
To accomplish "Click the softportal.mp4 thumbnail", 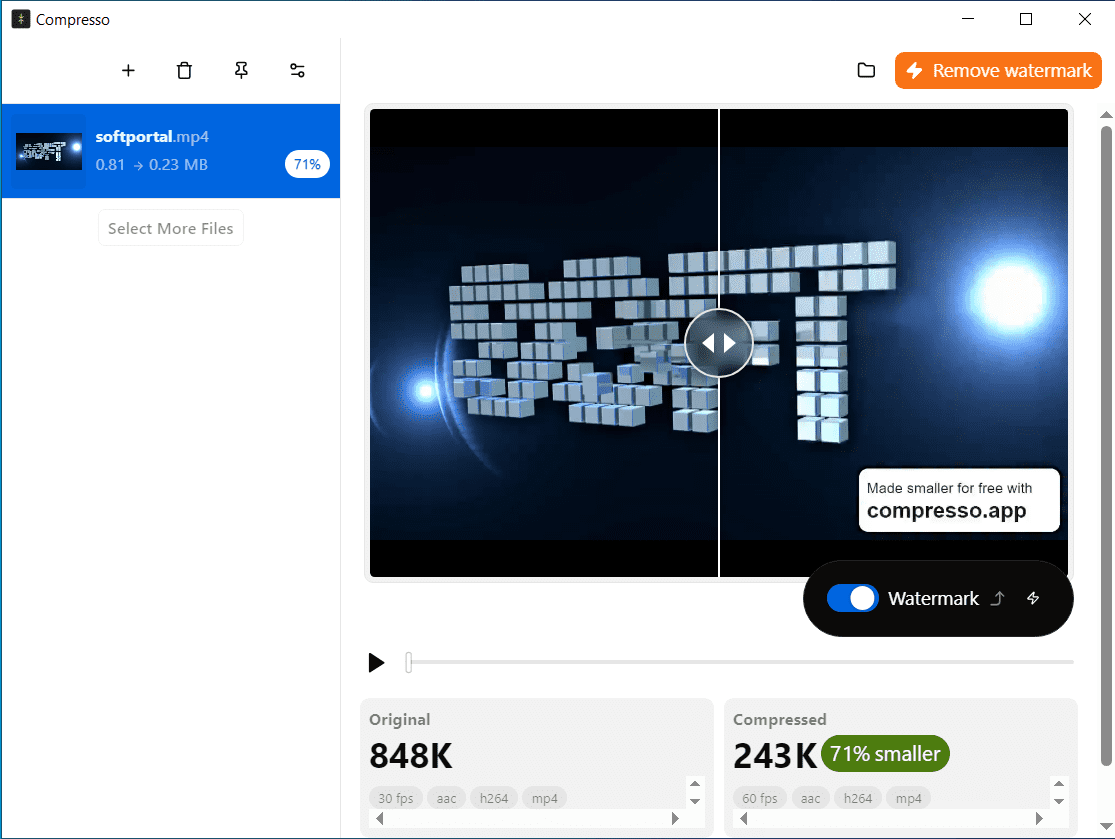I will tap(49, 151).
